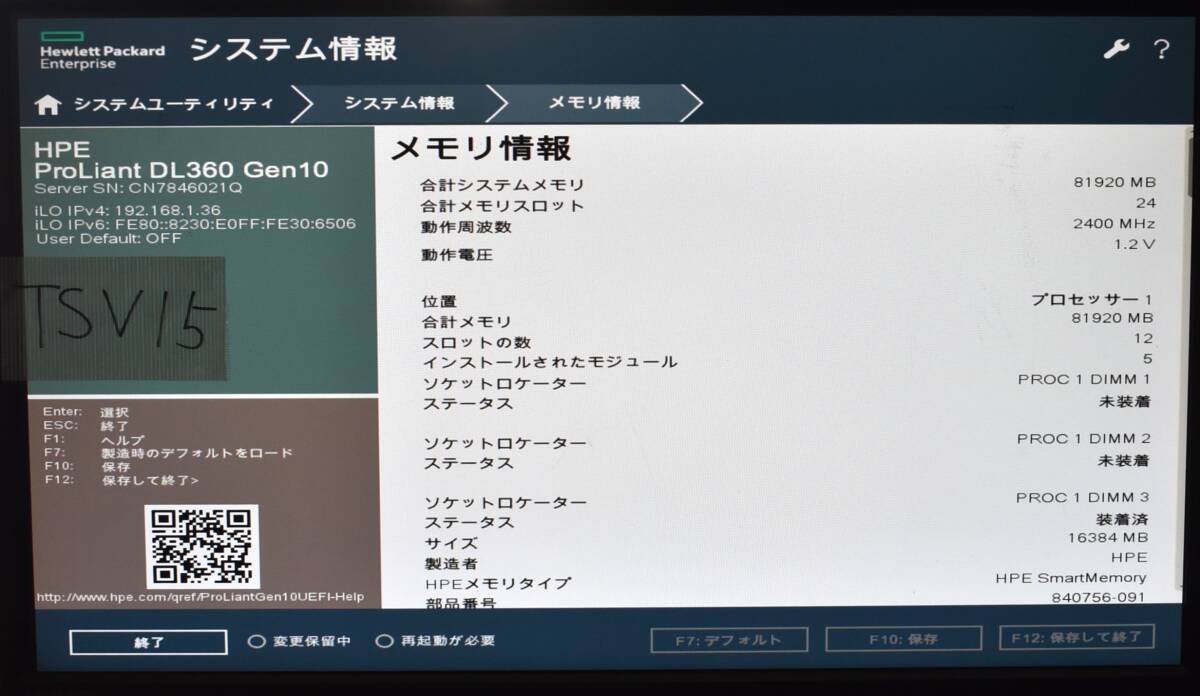Click the 動作周波数 label
This screenshot has height=696, width=1200.
coord(466,228)
